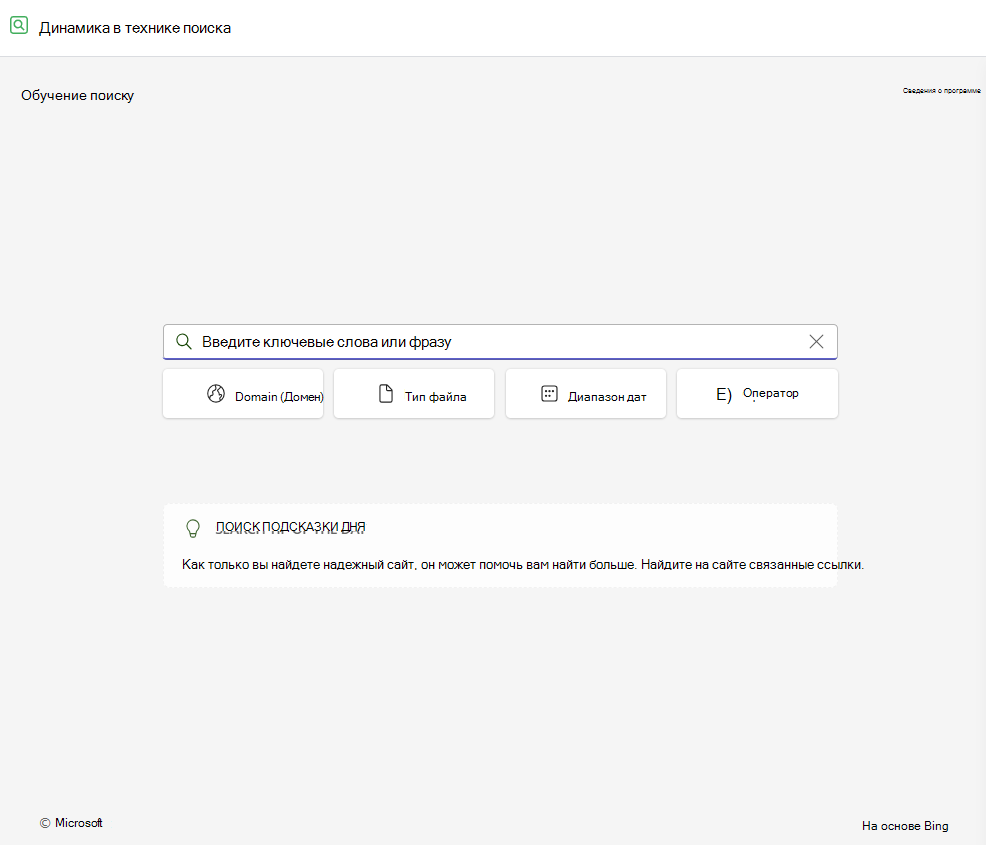This screenshot has width=986, height=845.
Task: Click the На основе Bing text
Action: tap(905, 826)
